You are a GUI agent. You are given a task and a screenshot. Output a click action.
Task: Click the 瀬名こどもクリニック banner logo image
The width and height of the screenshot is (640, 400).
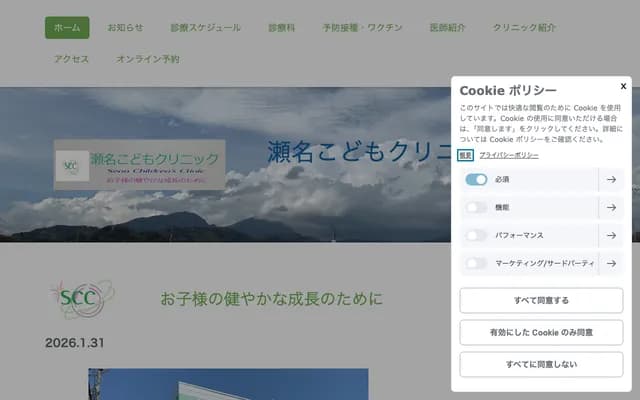coord(140,165)
